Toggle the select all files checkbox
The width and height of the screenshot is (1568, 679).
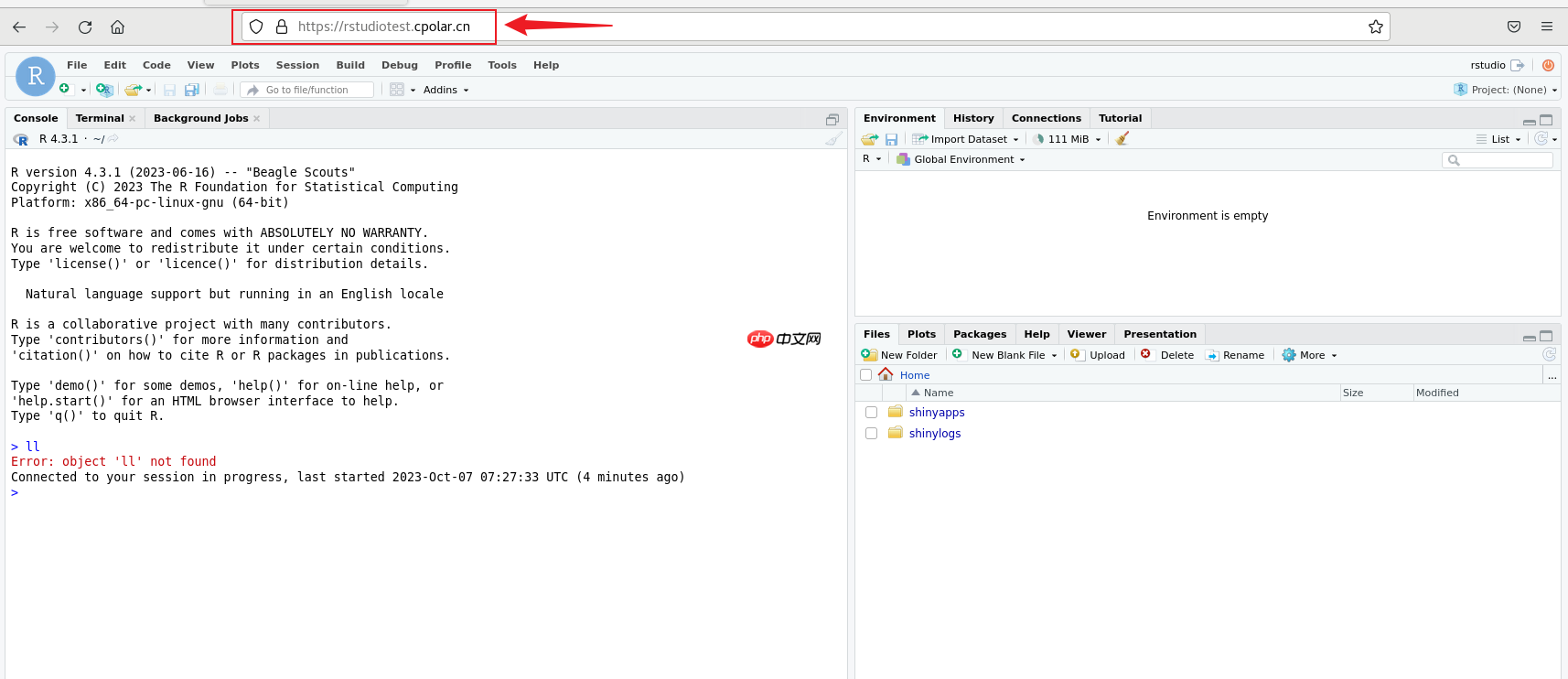865,375
